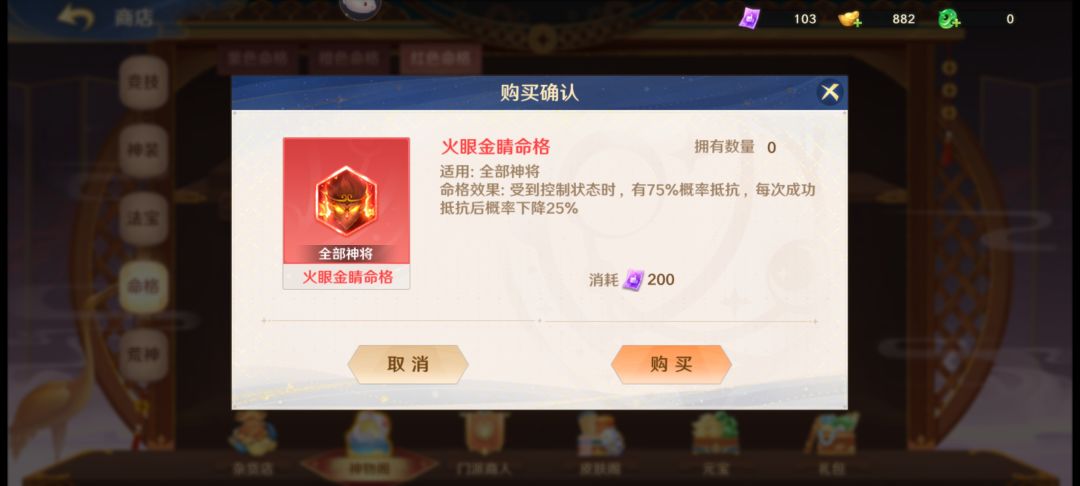Viewport: 1080px width, 486px height.
Task: Open the 礼包 chest icon
Action: click(x=831, y=444)
